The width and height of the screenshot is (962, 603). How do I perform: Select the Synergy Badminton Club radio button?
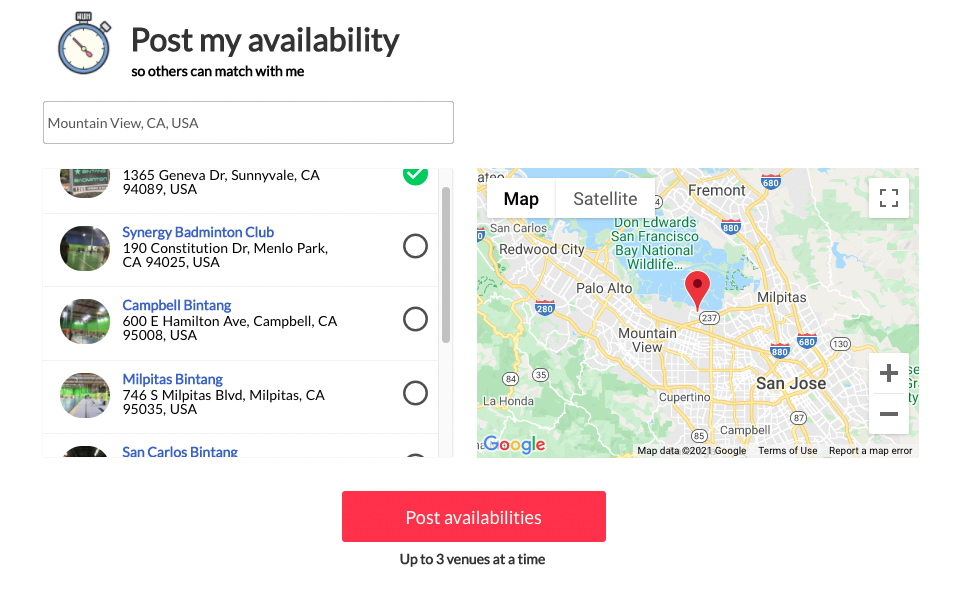[x=415, y=246]
